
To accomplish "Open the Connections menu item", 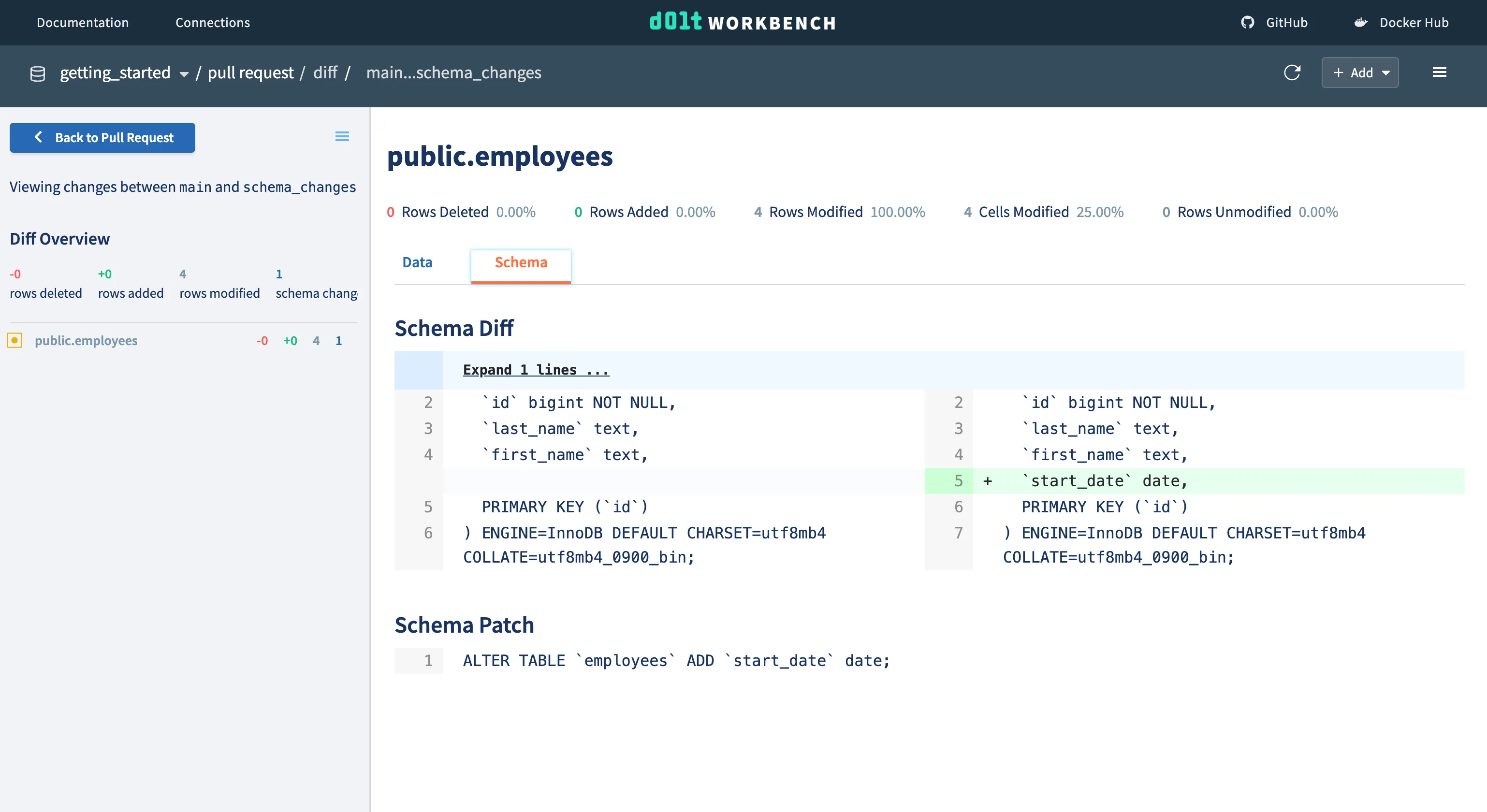I will pos(212,23).
